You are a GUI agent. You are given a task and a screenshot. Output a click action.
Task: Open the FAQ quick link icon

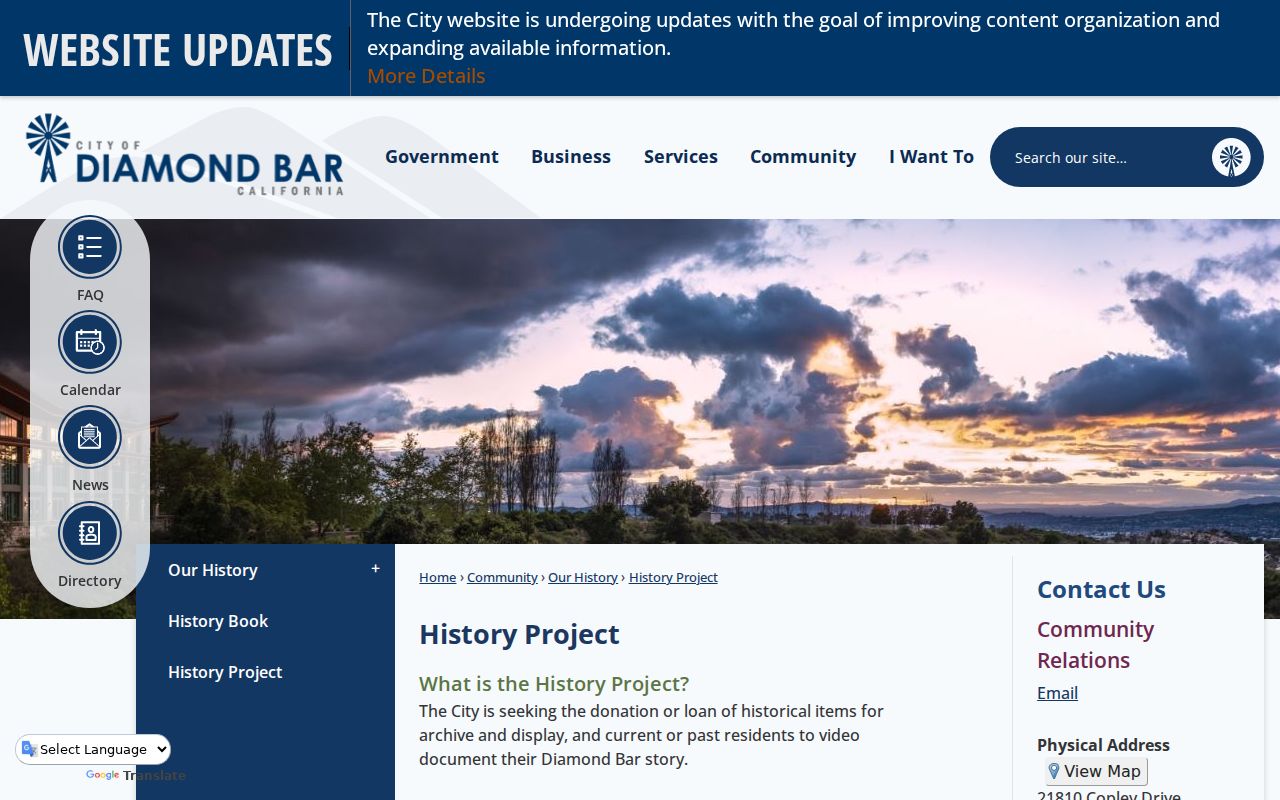[90, 248]
